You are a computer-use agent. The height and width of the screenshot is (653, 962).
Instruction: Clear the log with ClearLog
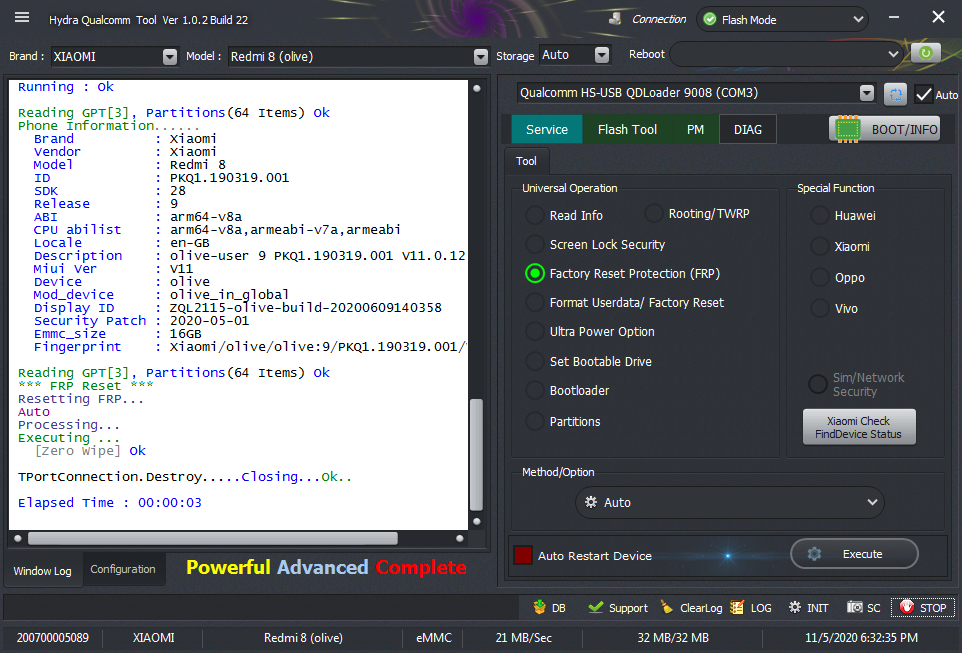tap(691, 608)
